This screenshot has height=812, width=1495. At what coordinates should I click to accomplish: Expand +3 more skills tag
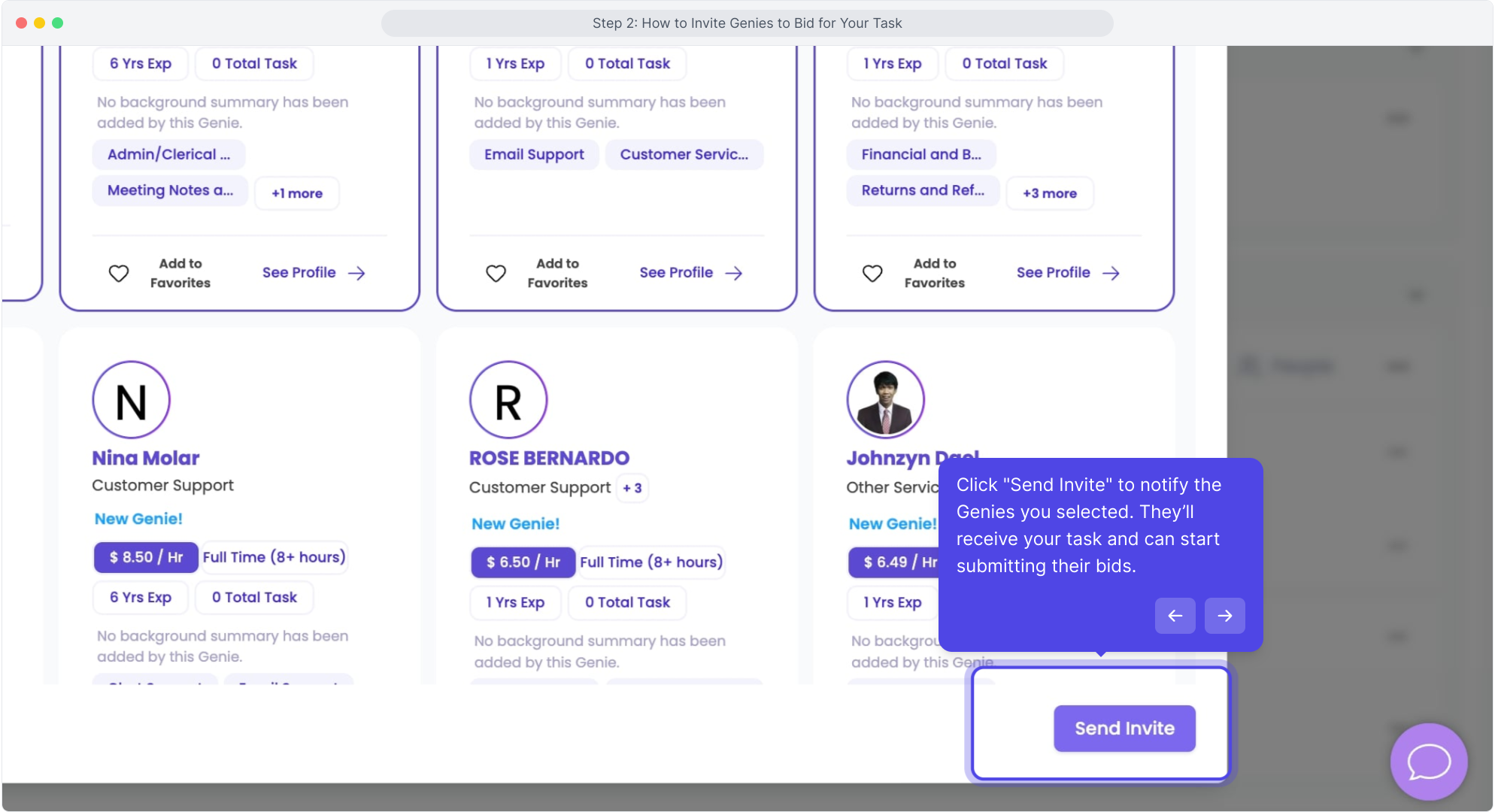click(1049, 193)
